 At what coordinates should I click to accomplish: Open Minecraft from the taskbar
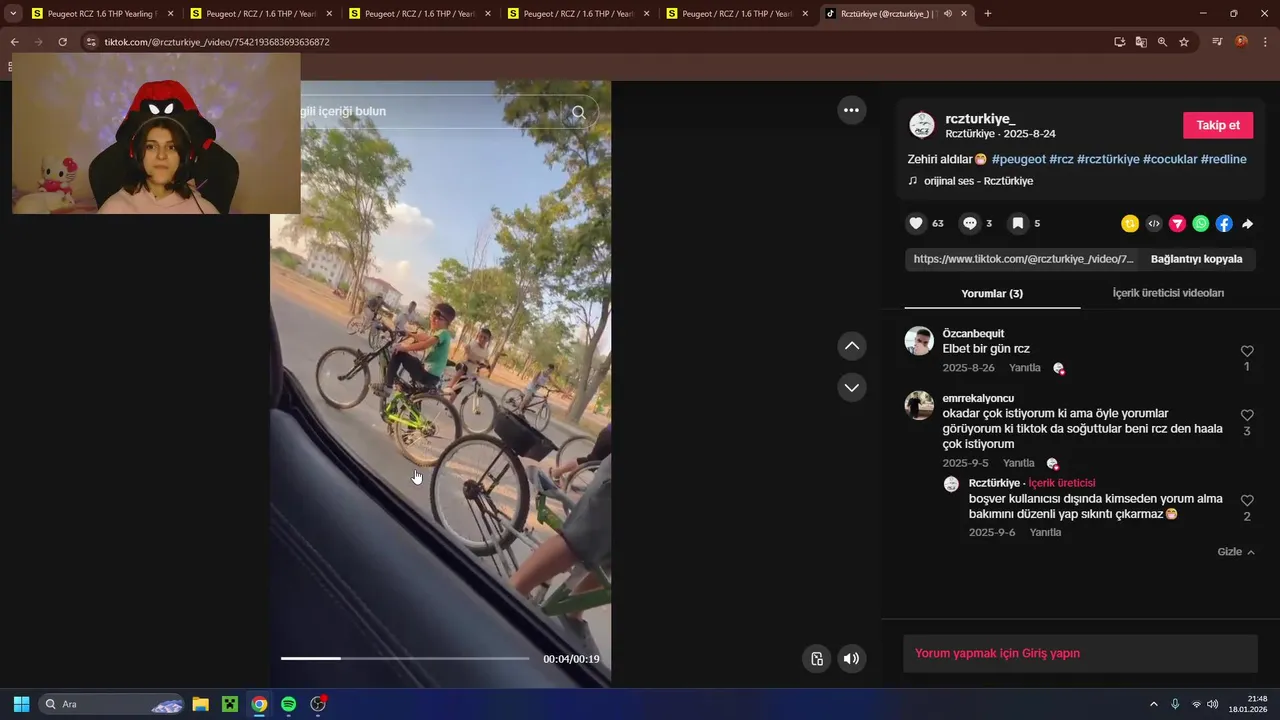[229, 704]
